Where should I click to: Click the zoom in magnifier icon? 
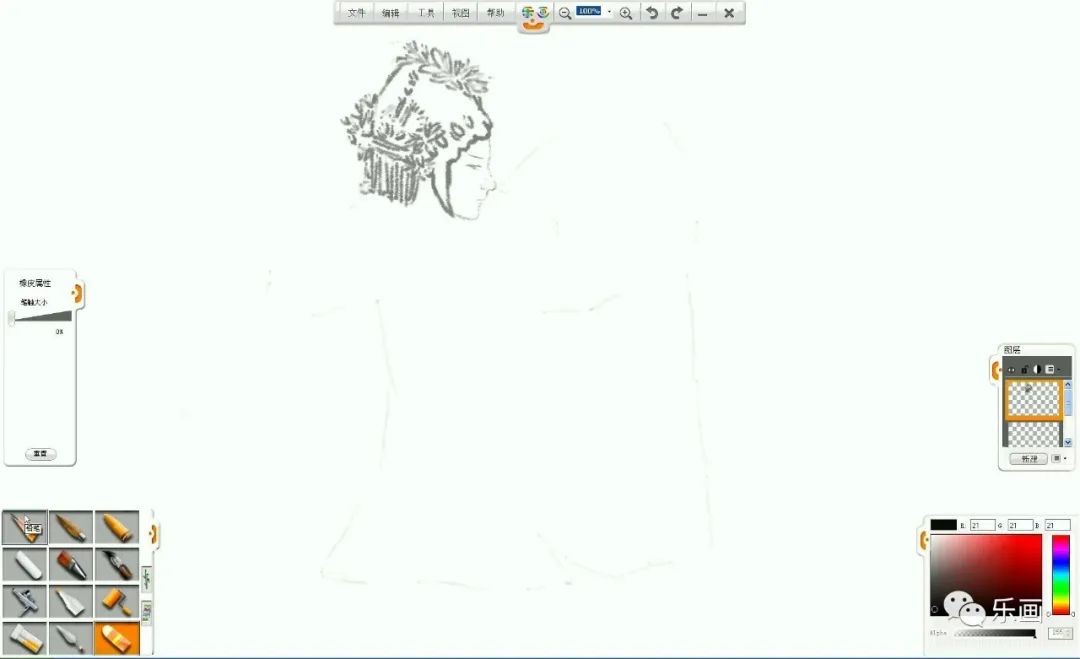click(x=626, y=13)
